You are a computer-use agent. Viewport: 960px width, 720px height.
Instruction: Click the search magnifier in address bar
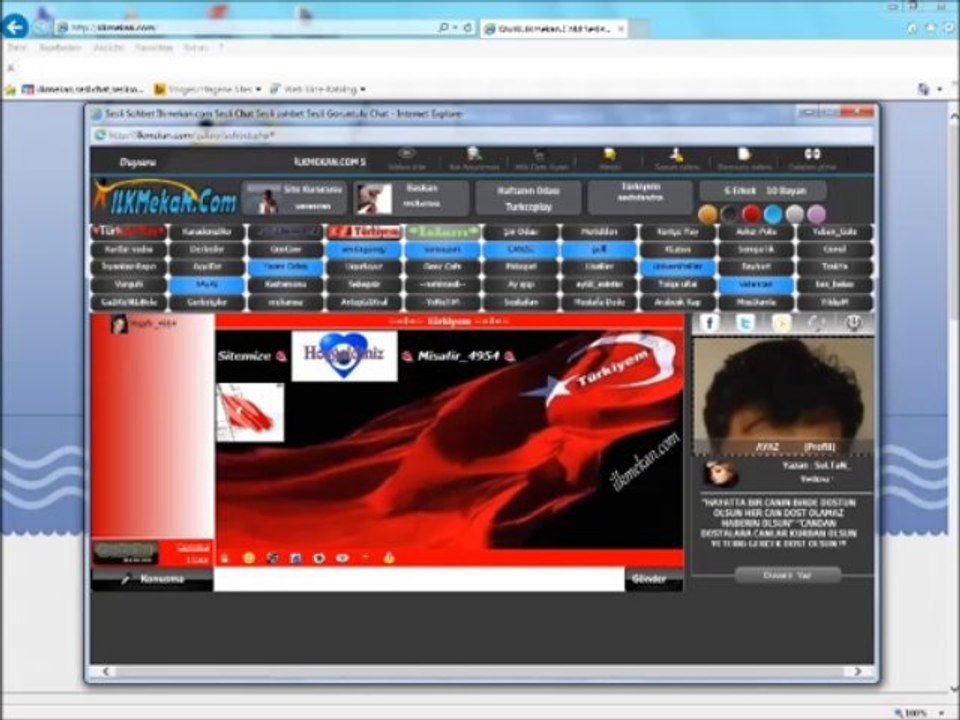pos(444,28)
